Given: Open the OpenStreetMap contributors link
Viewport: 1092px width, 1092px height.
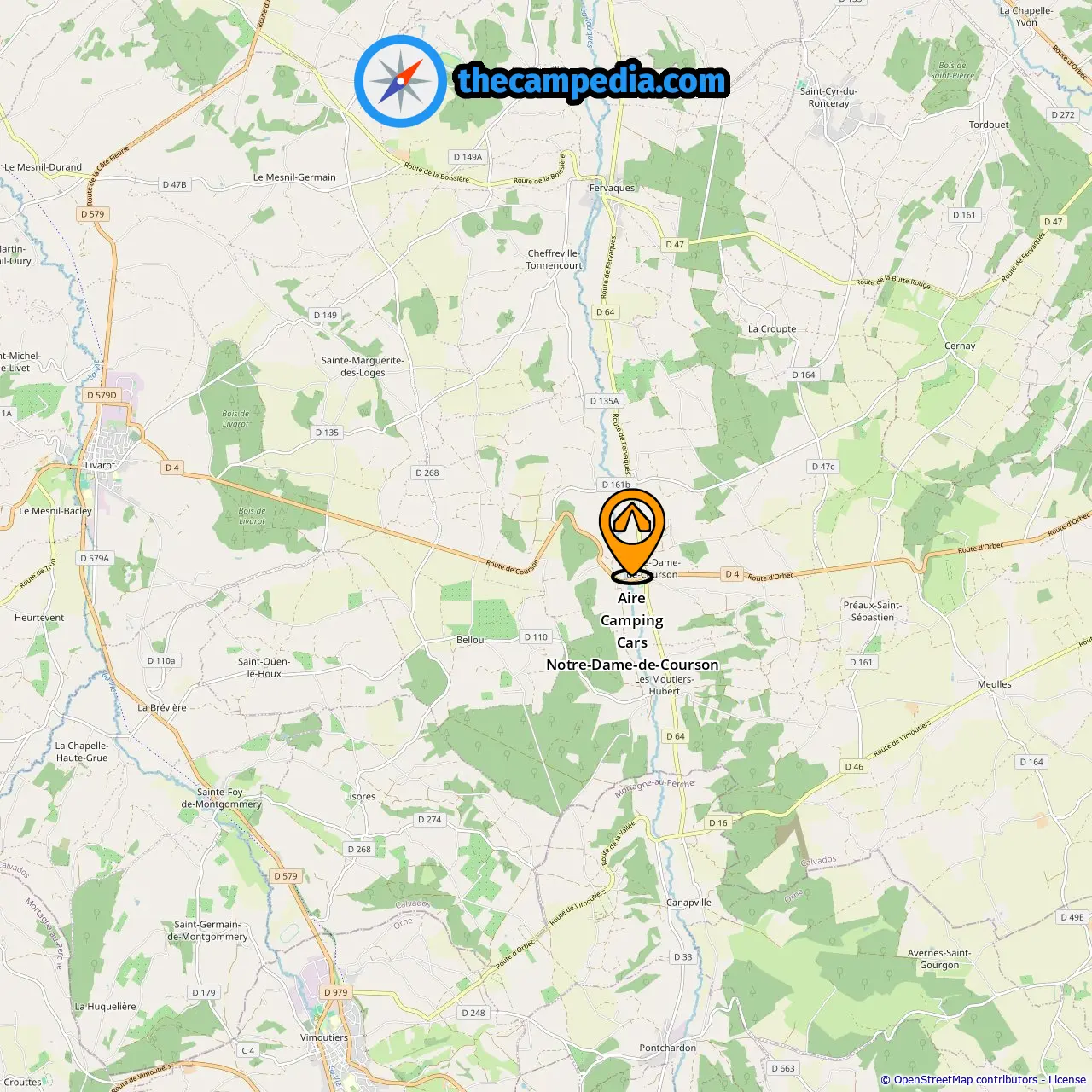Looking at the screenshot, I should point(966,1079).
